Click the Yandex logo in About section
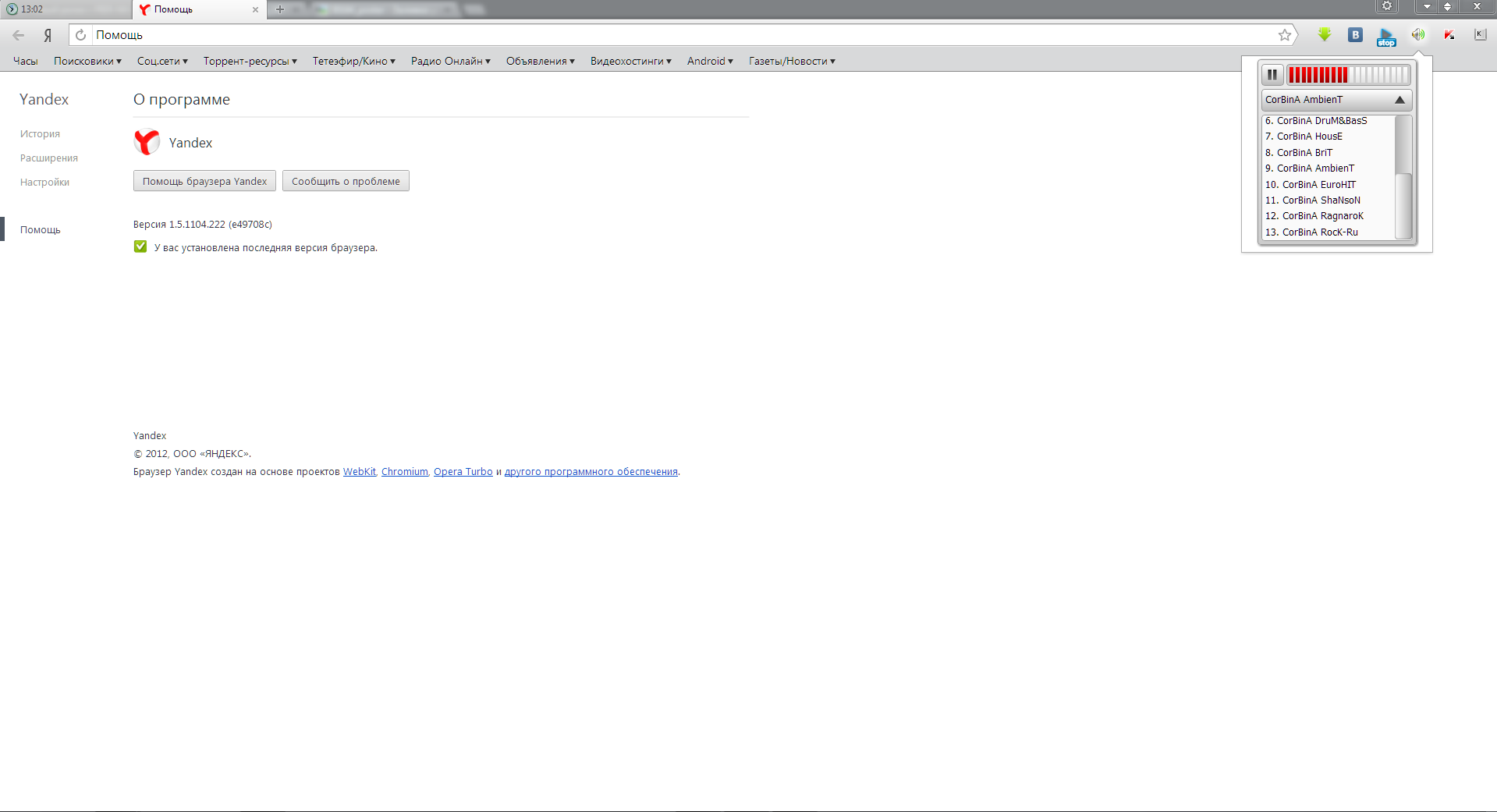The width and height of the screenshot is (1497, 812). click(147, 142)
